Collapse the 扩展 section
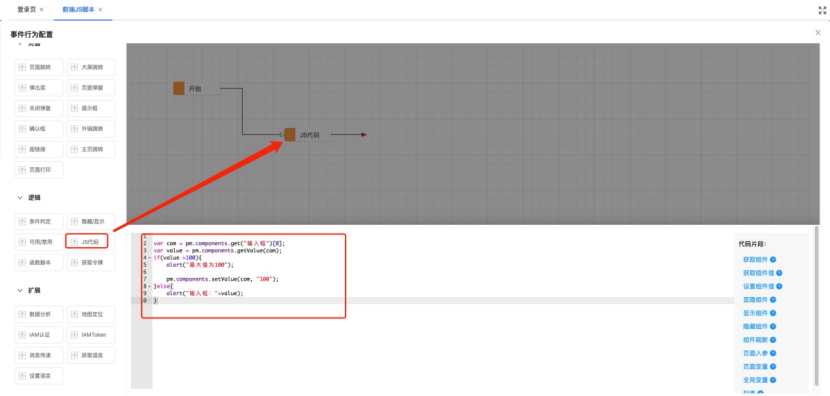The height and width of the screenshot is (396, 830). (x=20, y=291)
